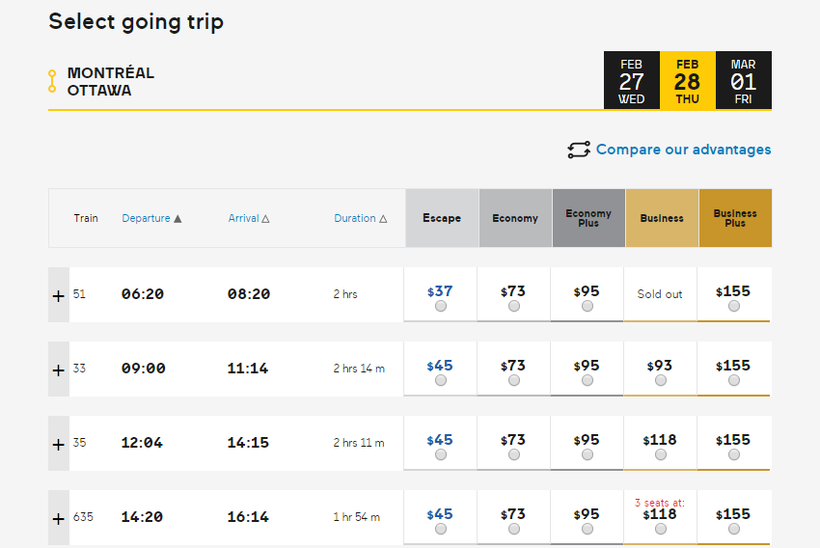Switch to Feb 27 Wednesday date tab
Screen dimensions: 820x548
[631, 80]
